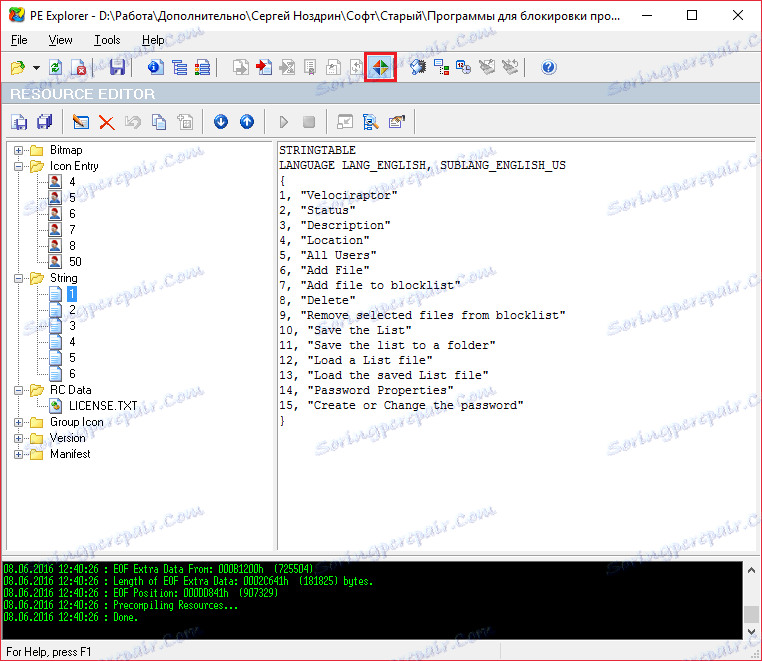Click the Undo curved arrow icon
Image resolution: width=762 pixels, height=661 pixels.
(x=133, y=122)
